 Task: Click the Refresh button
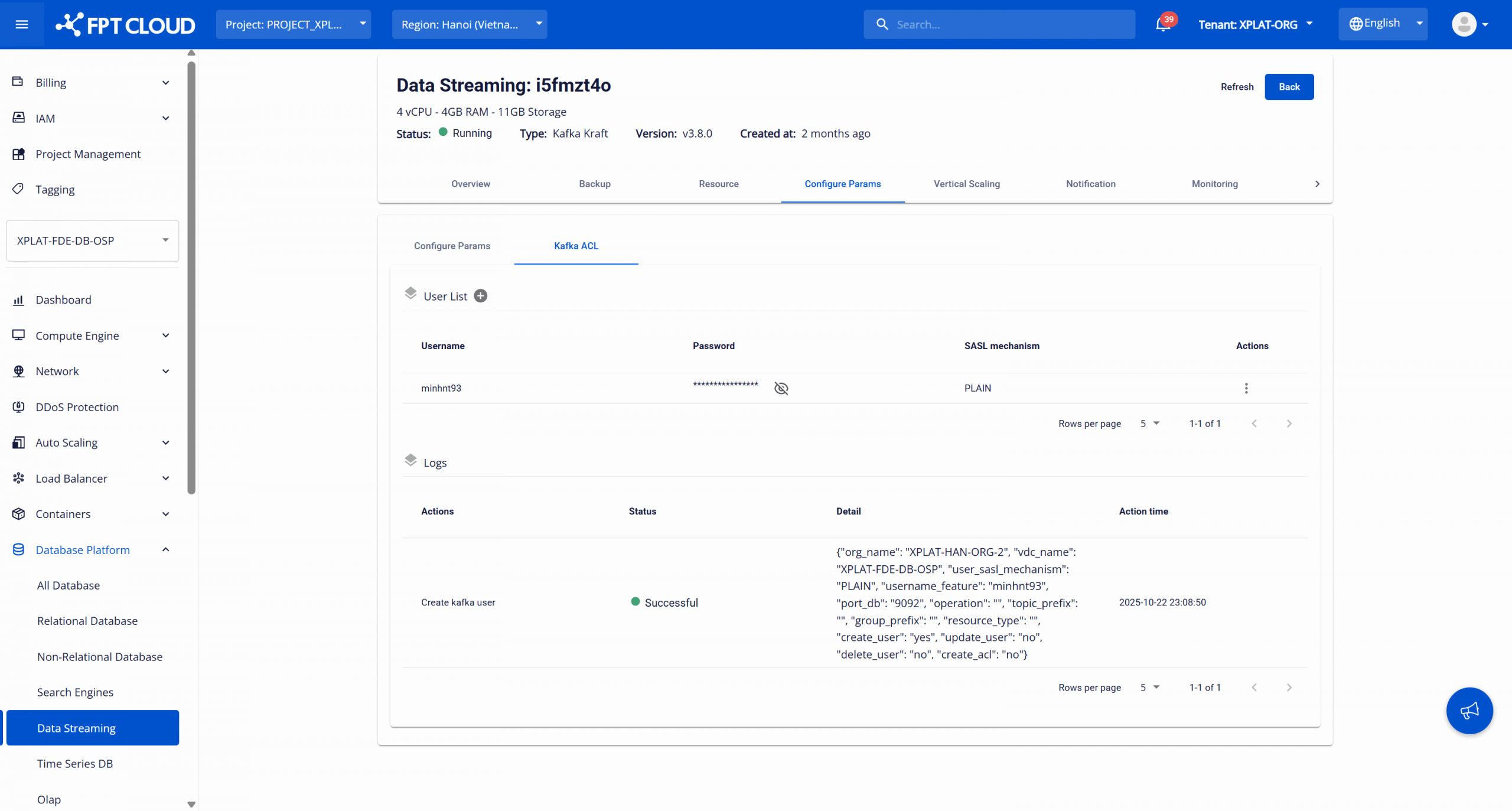(x=1237, y=87)
